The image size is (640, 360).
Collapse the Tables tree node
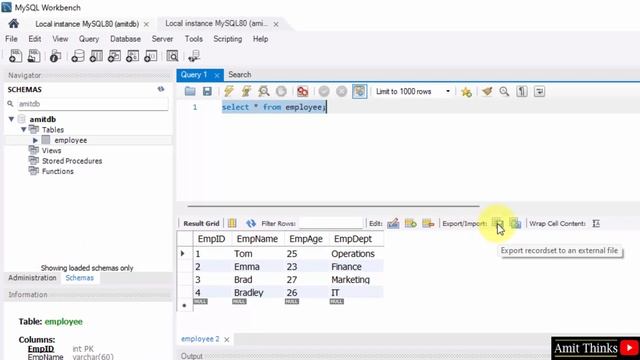24,129
